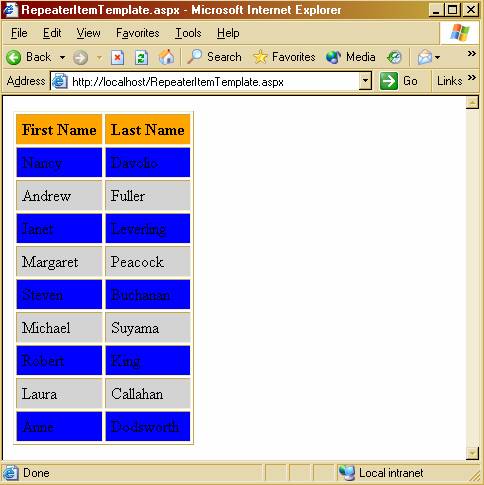
Task: Click the Forward arrow icon
Action: click(x=81, y=58)
